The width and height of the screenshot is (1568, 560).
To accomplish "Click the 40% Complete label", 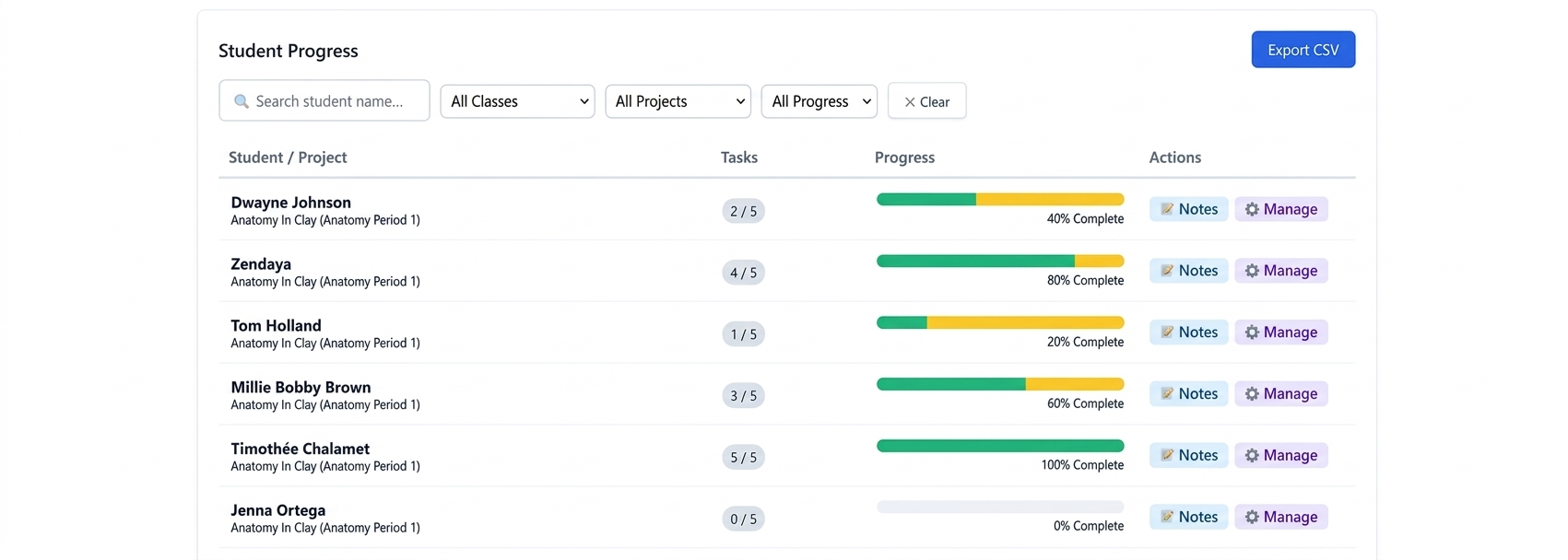I will coord(1085,219).
